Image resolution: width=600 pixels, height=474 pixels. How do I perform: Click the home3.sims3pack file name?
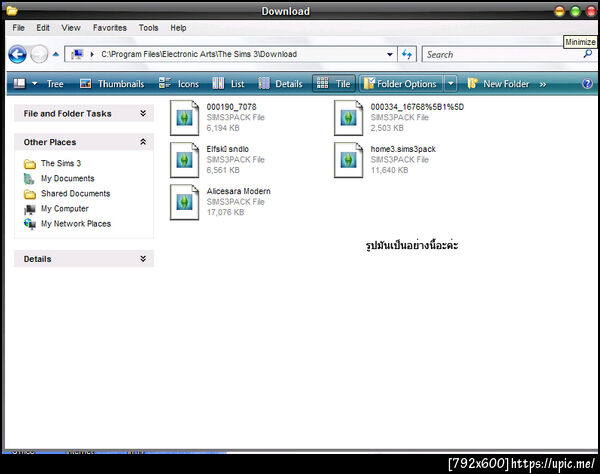tap(403, 149)
